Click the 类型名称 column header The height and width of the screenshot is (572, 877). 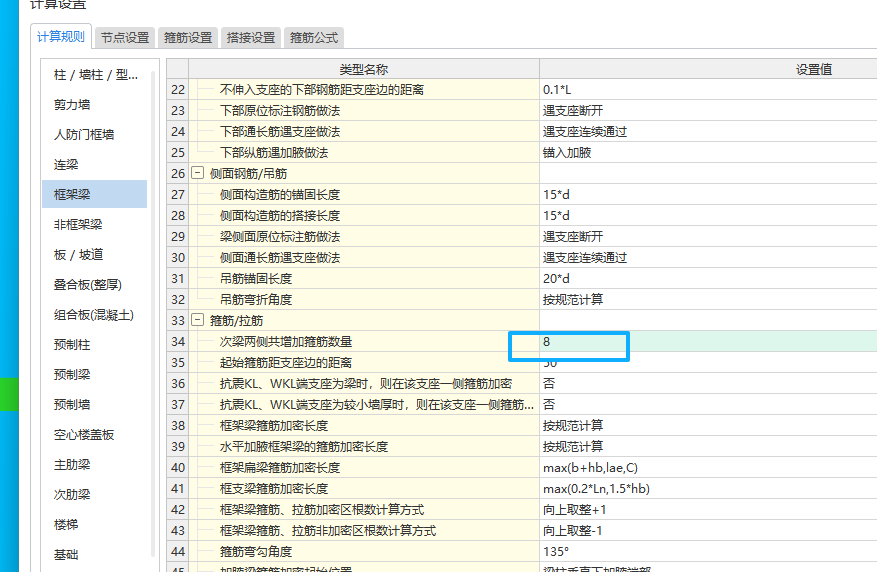[x=364, y=69]
